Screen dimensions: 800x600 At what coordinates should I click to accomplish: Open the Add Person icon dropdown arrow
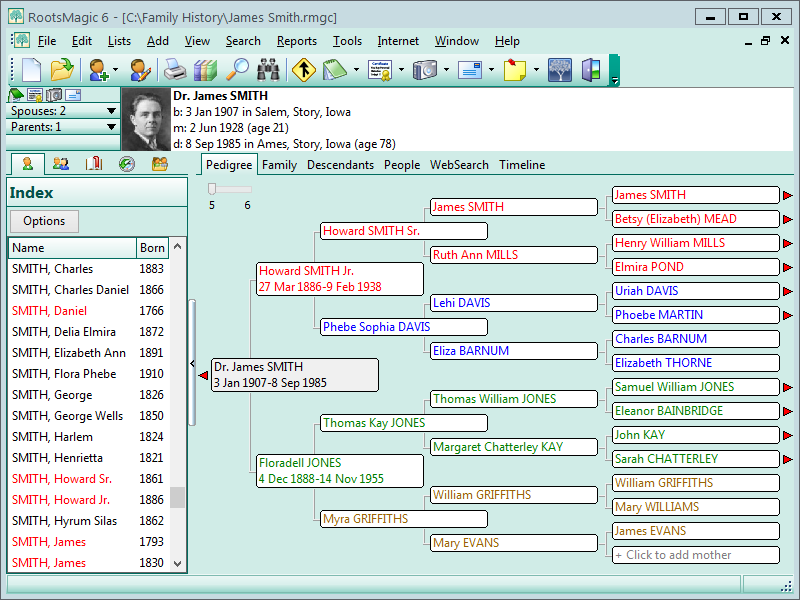coord(115,70)
